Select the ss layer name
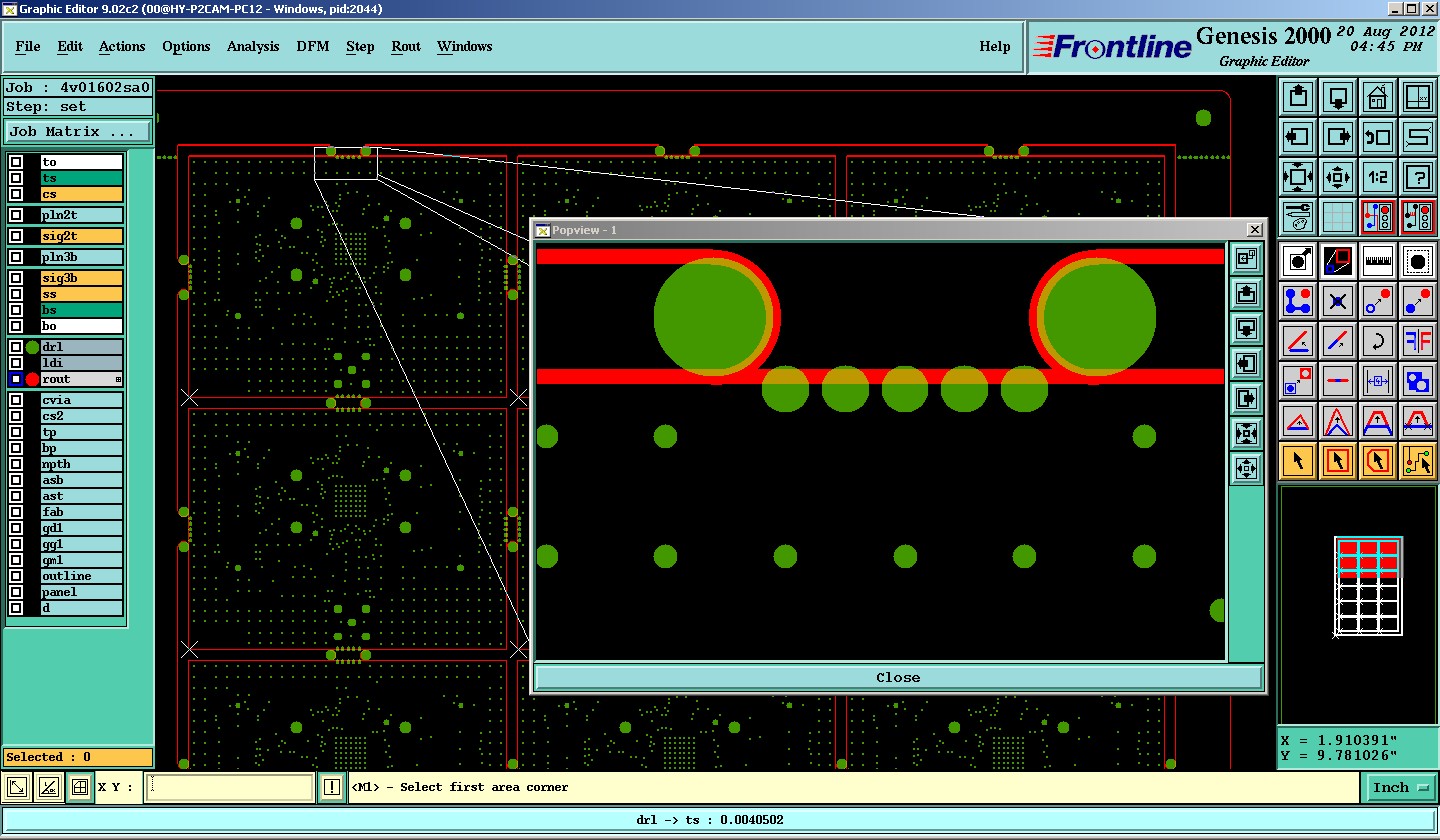Viewport: 1440px width, 840px height. 82,294
